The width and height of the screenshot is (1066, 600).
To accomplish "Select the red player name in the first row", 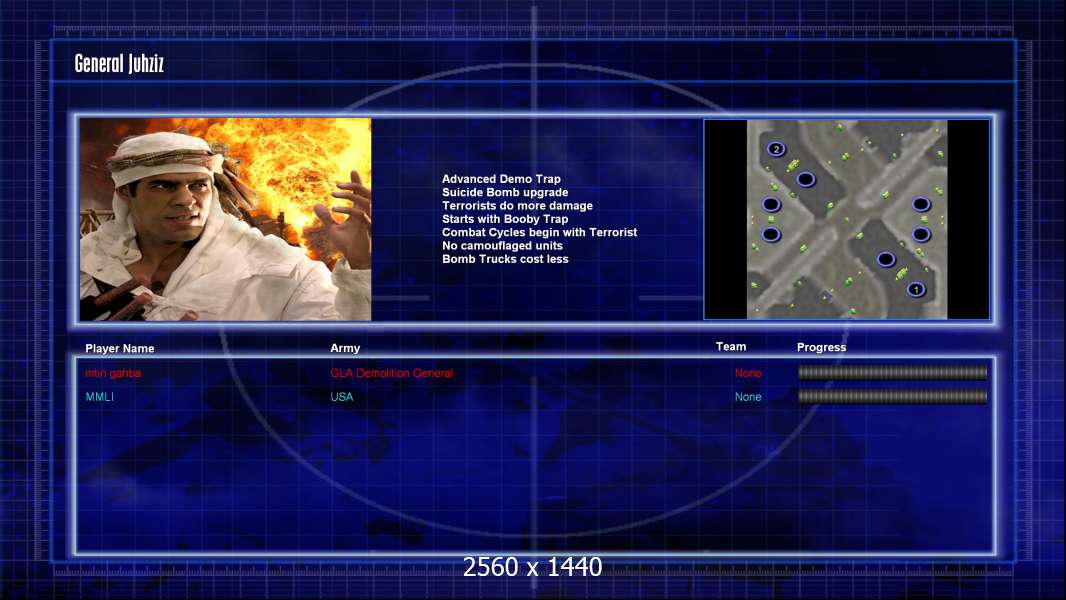I will click(x=113, y=373).
